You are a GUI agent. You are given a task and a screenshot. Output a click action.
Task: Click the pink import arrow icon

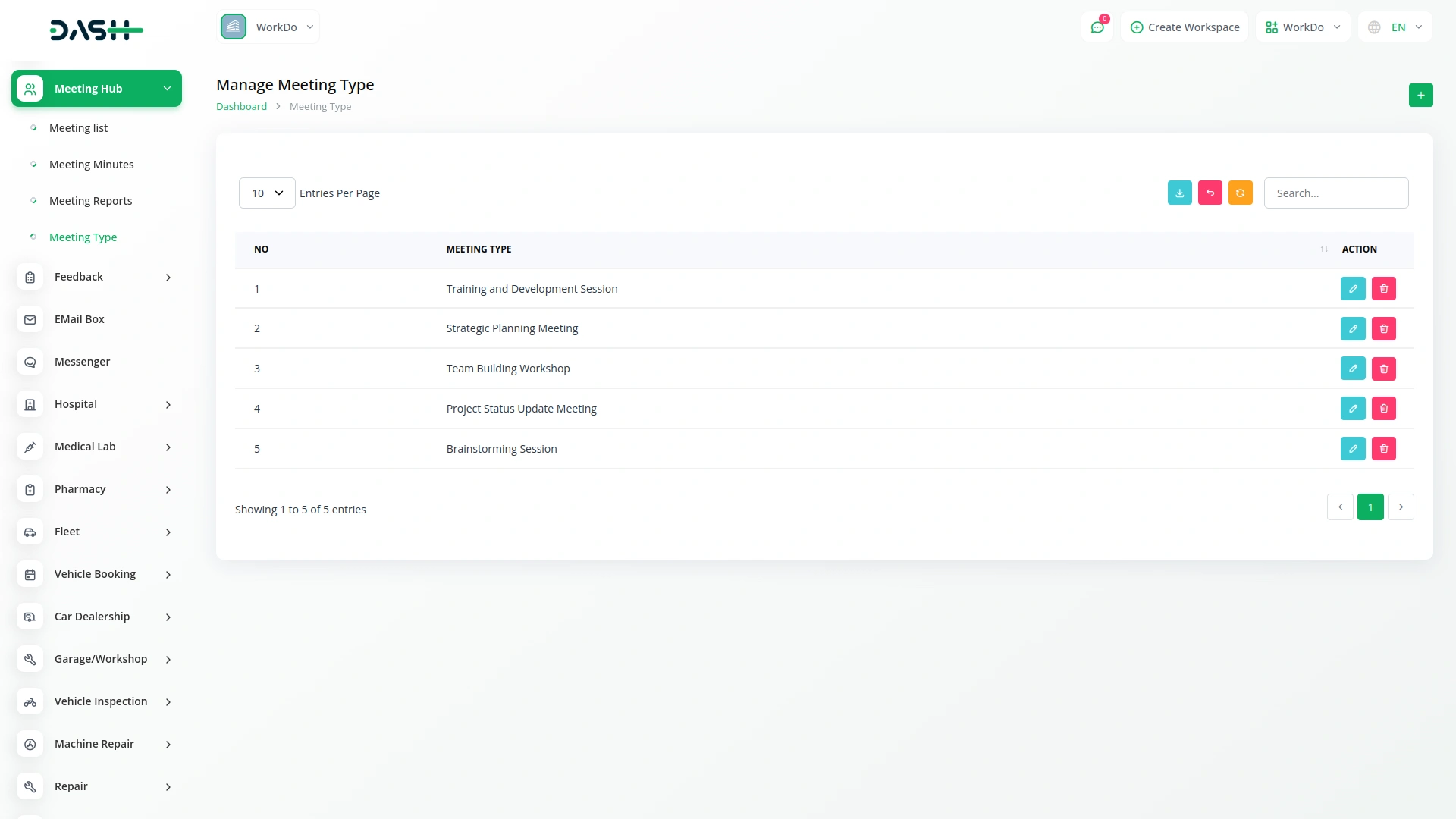tap(1210, 193)
